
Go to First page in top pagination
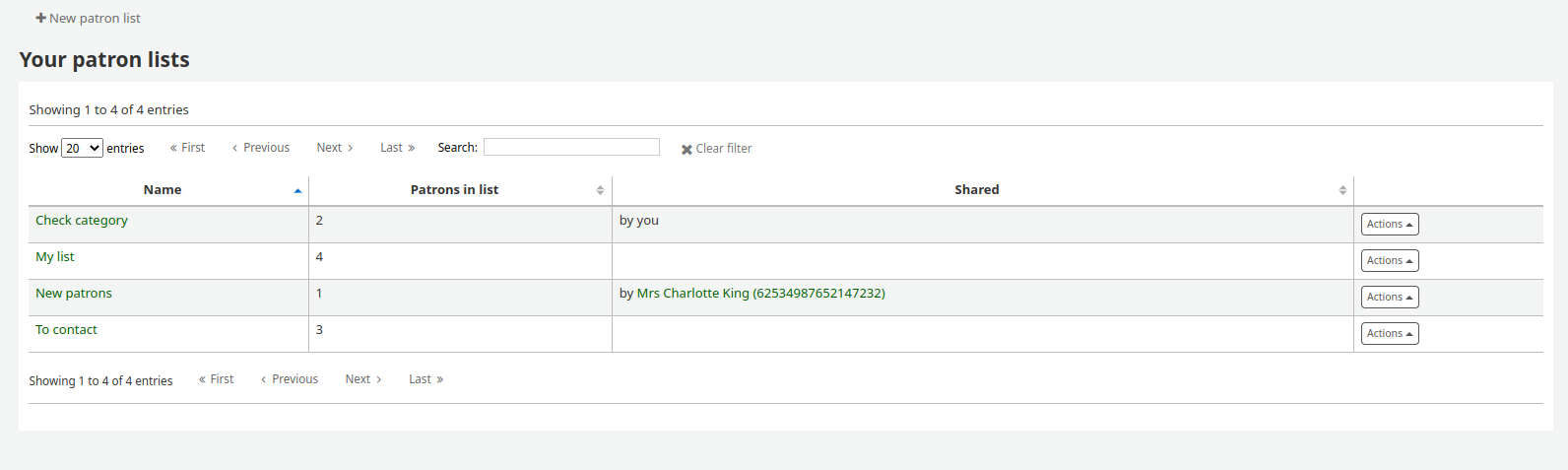[x=187, y=148]
